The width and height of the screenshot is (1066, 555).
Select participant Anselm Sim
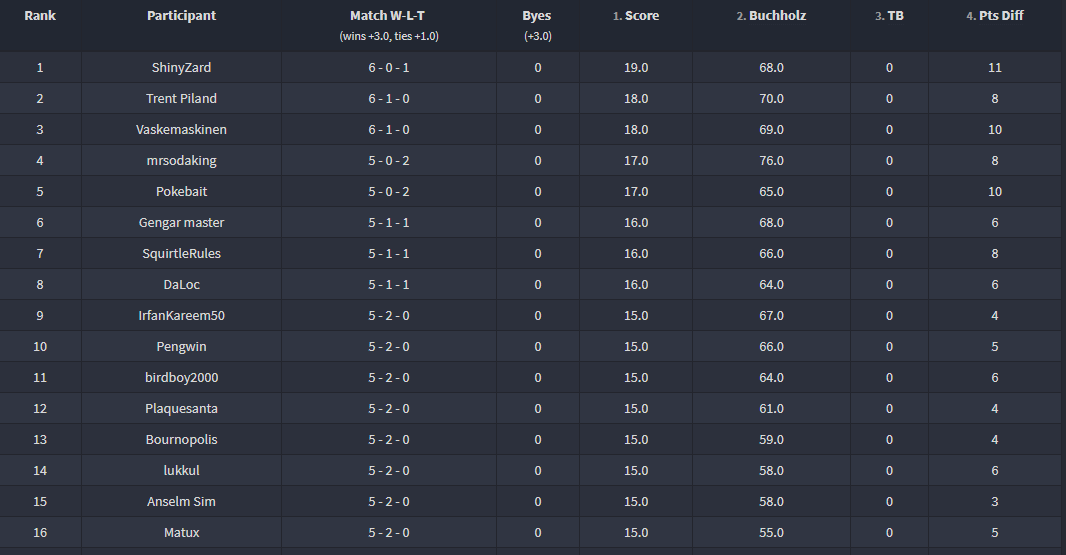pos(182,501)
